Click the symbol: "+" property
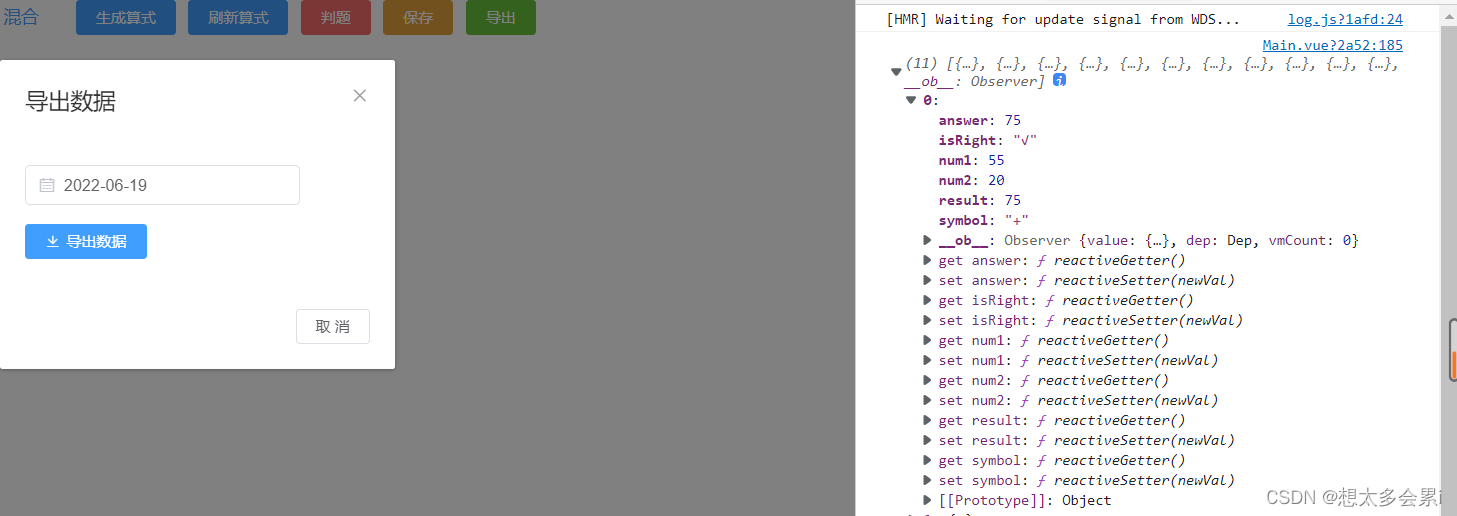The width and height of the screenshot is (1457, 516). (x=984, y=220)
